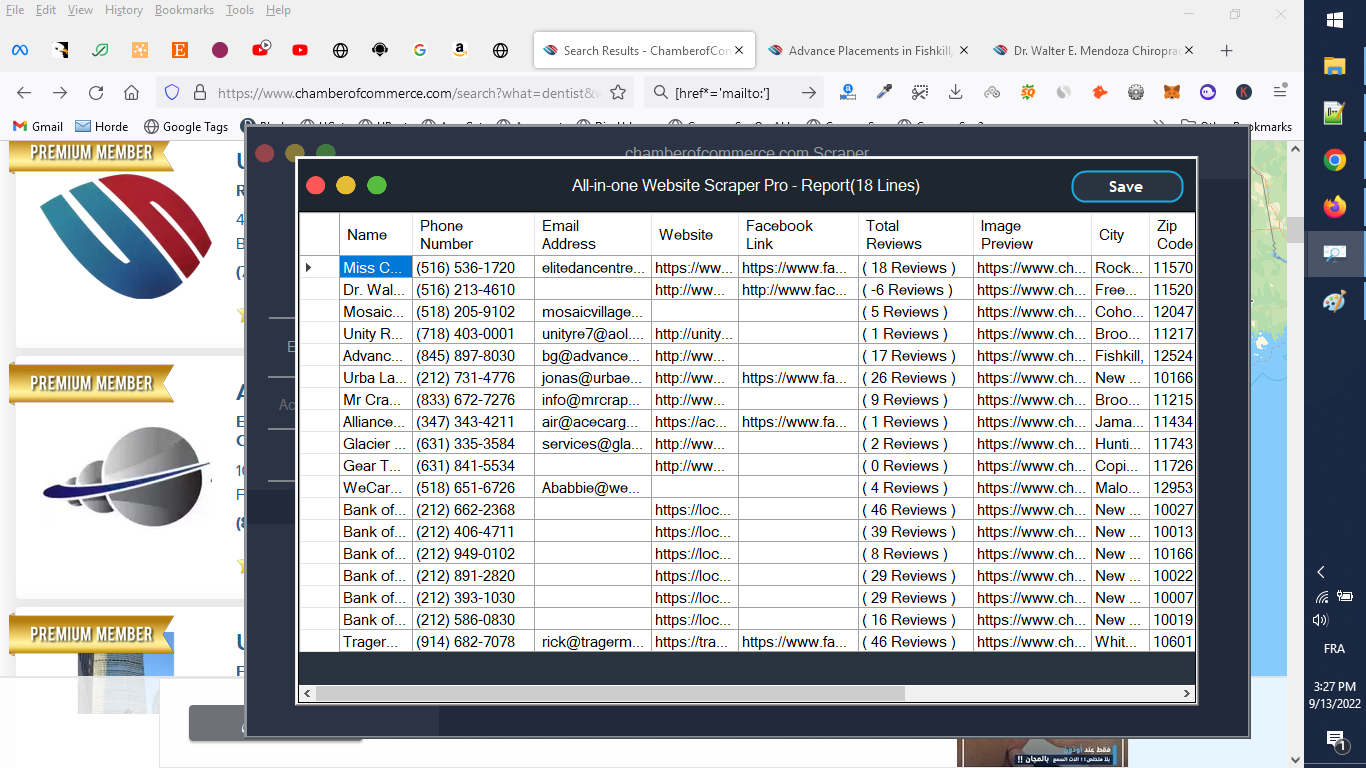The height and width of the screenshot is (768, 1366).
Task: Open the green leaf pinned tab
Action: (100, 50)
